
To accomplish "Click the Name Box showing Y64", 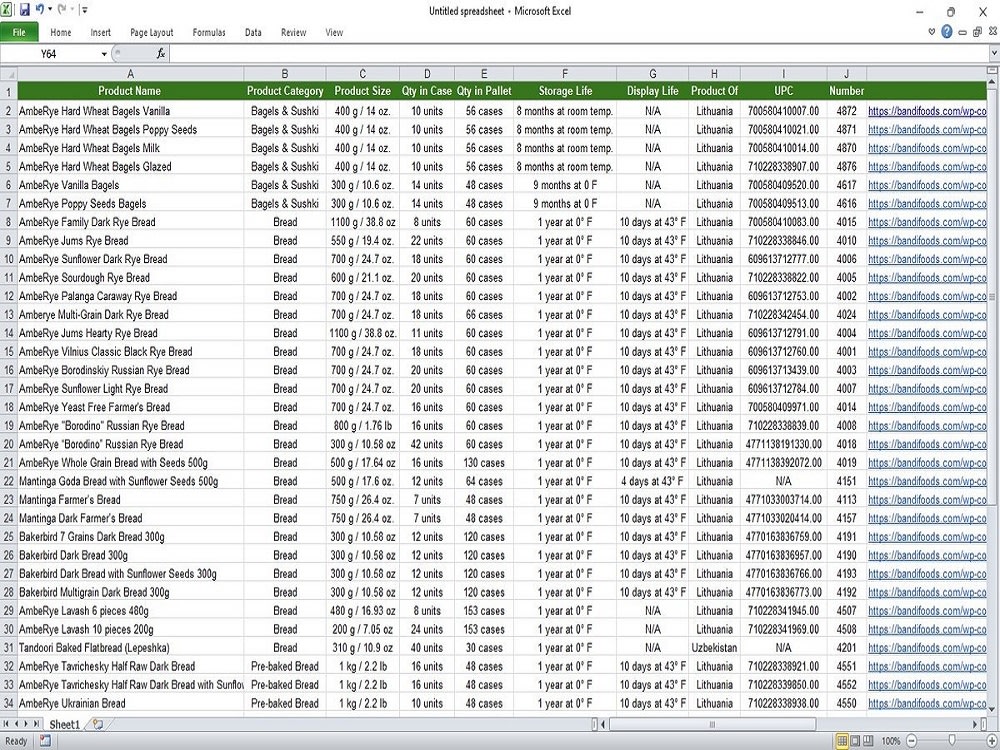I will point(50,54).
